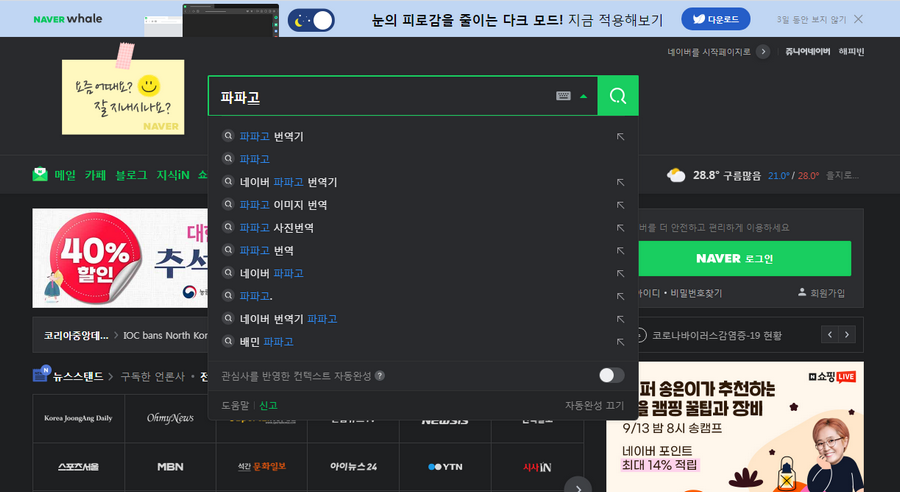
Task: Click the 다운로드 button in banner
Action: 715,19
